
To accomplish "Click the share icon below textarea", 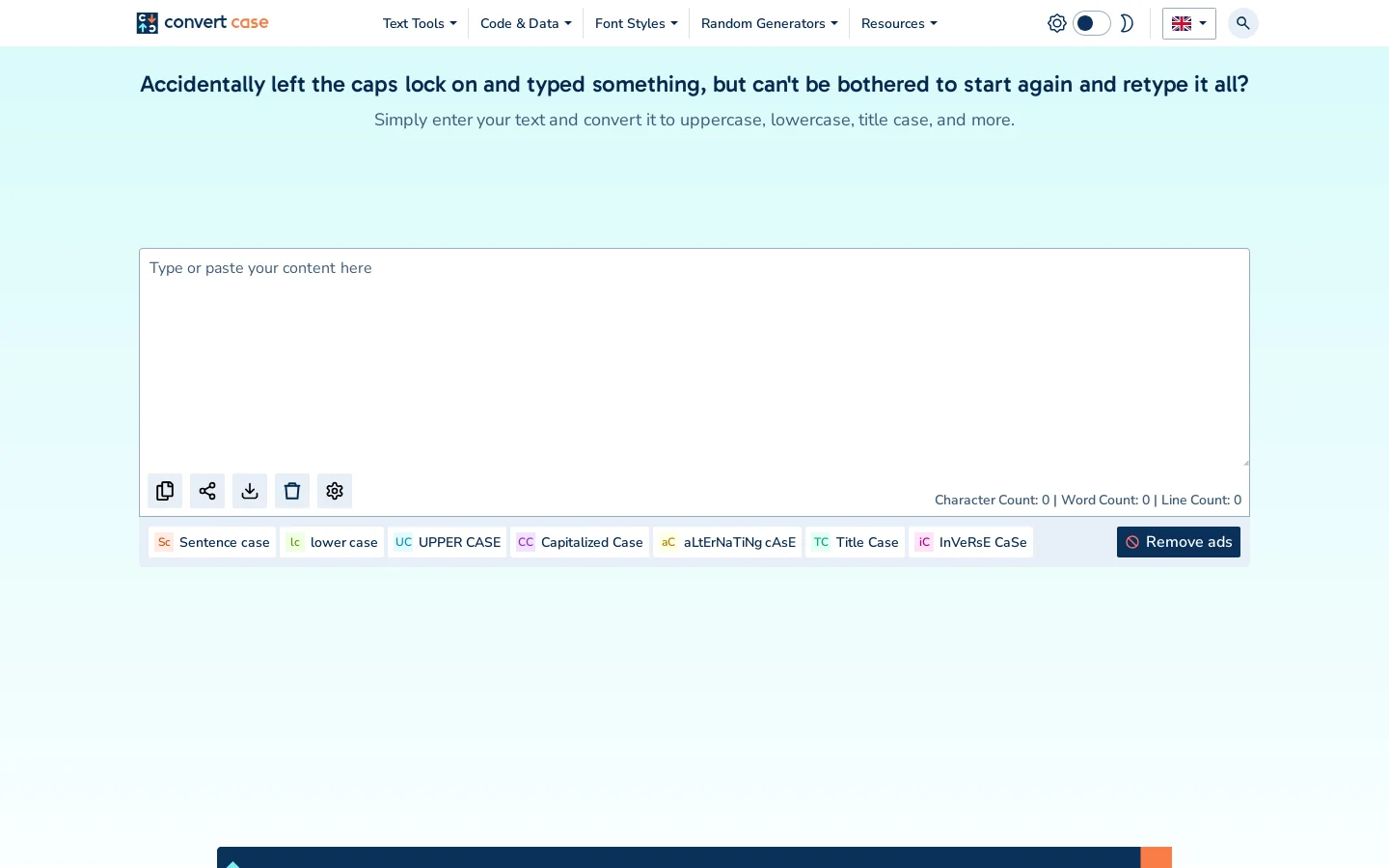I will coord(207,491).
